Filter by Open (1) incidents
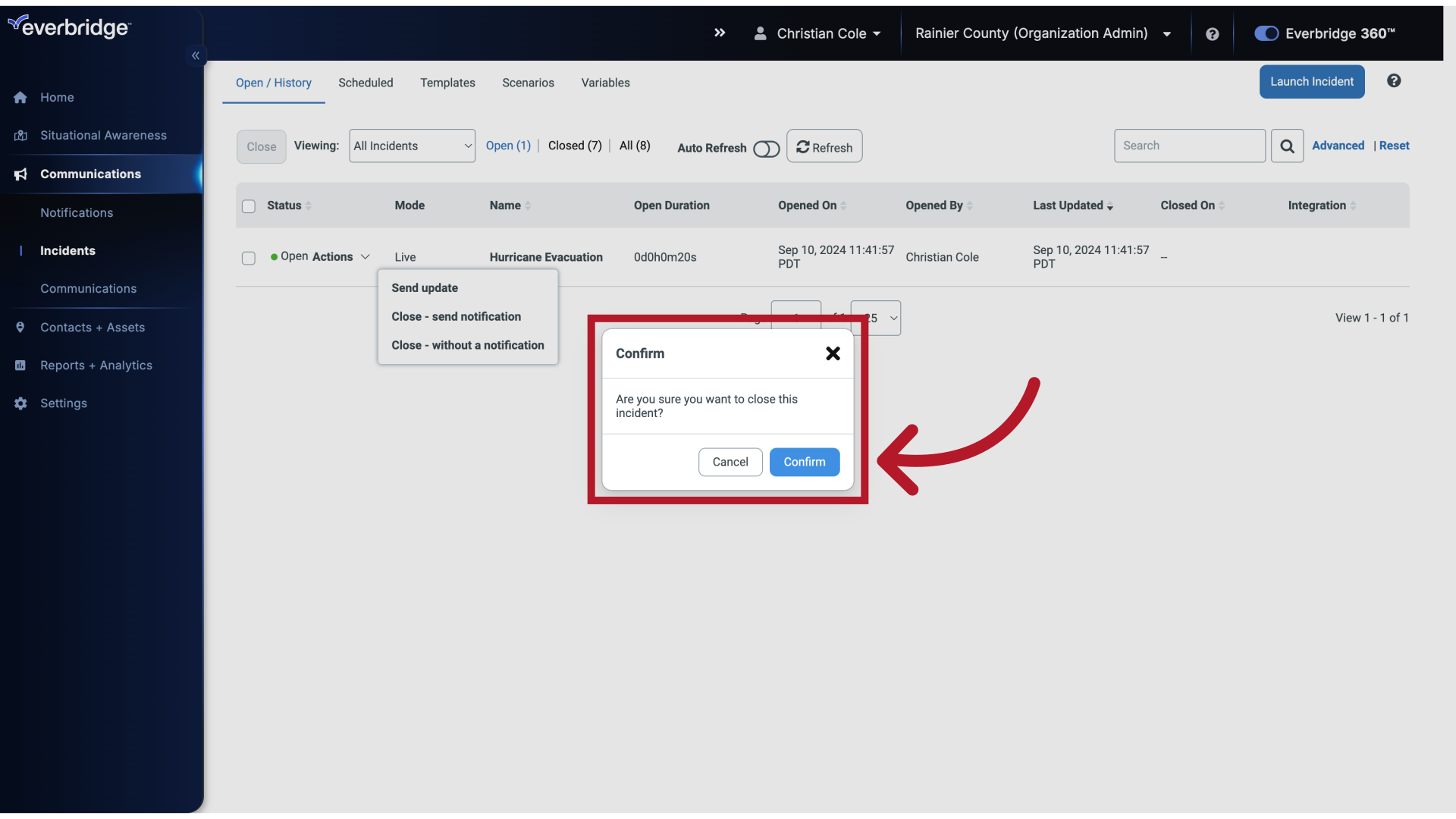The image size is (1456, 819). coord(508,146)
